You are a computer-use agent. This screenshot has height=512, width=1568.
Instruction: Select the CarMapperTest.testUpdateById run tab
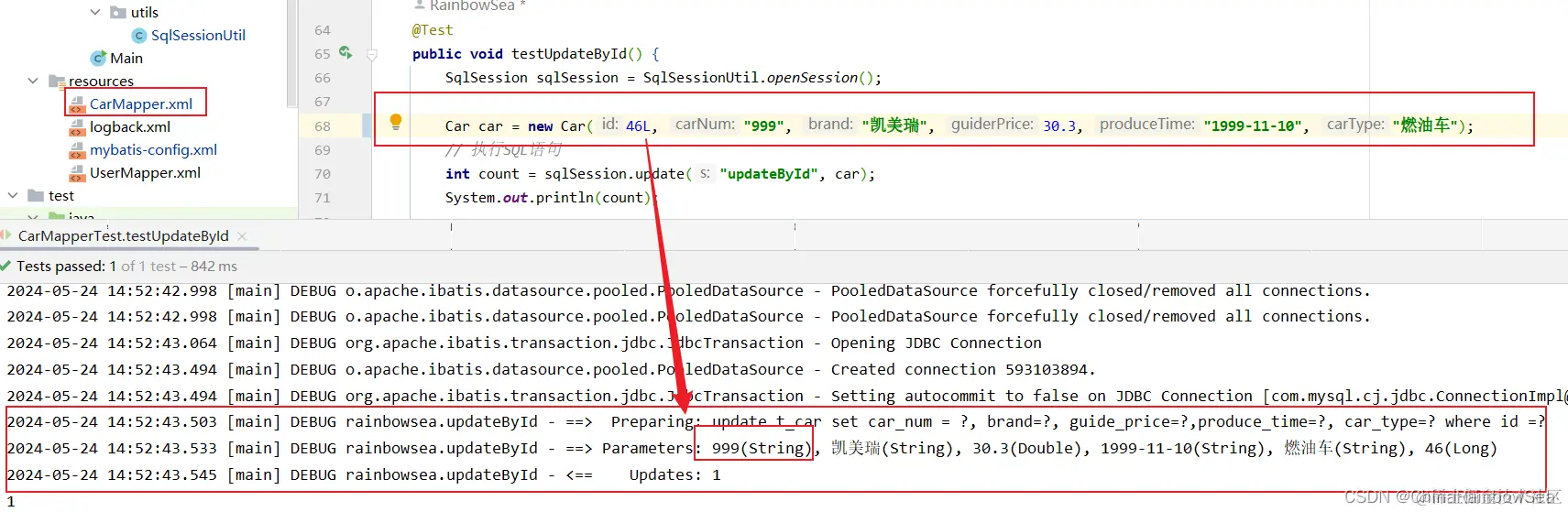[x=123, y=235]
